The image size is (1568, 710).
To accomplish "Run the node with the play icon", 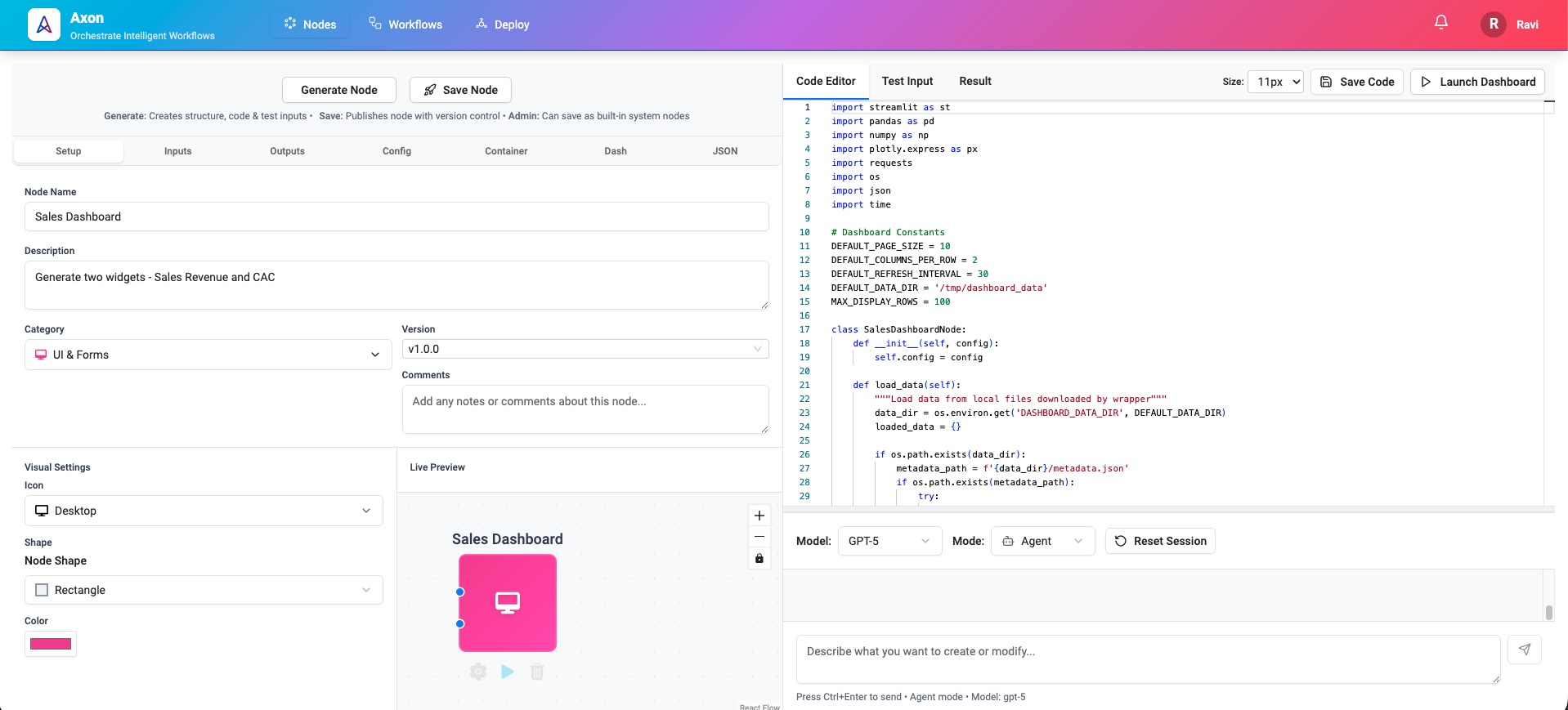I will [x=508, y=672].
